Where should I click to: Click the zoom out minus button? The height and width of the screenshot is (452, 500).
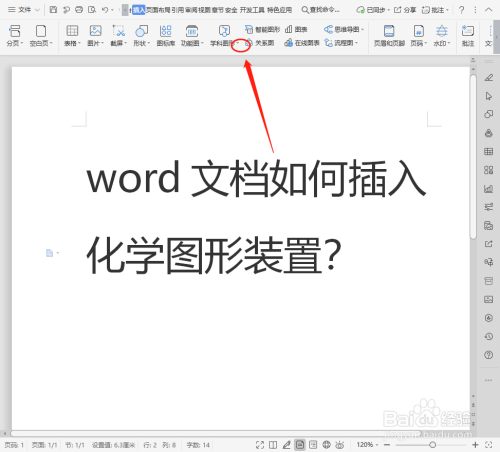pyautogui.click(x=387, y=445)
